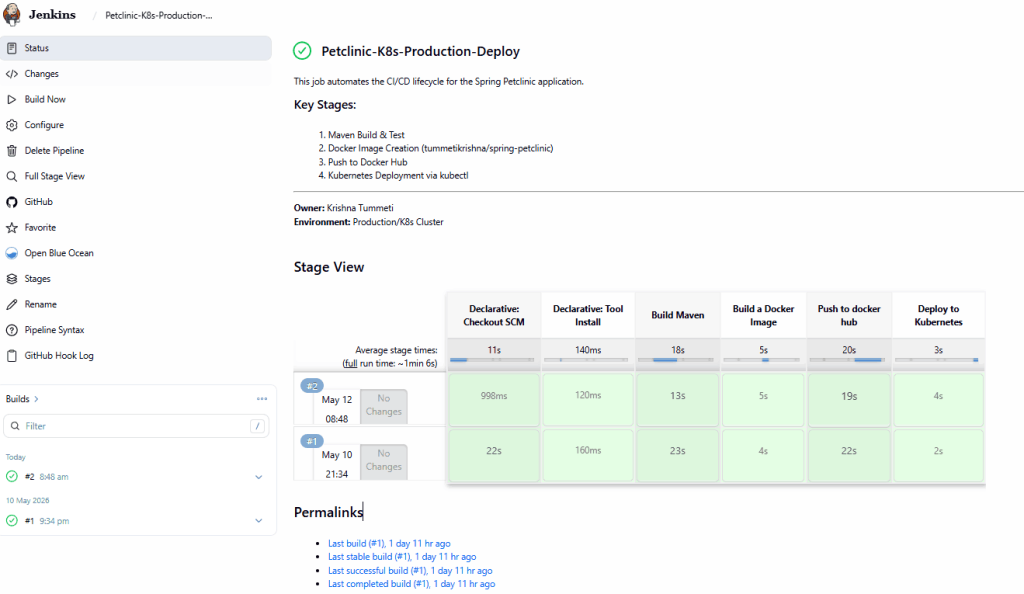
Task: Open the Last stable build (#1) permalink
Action: pos(402,557)
